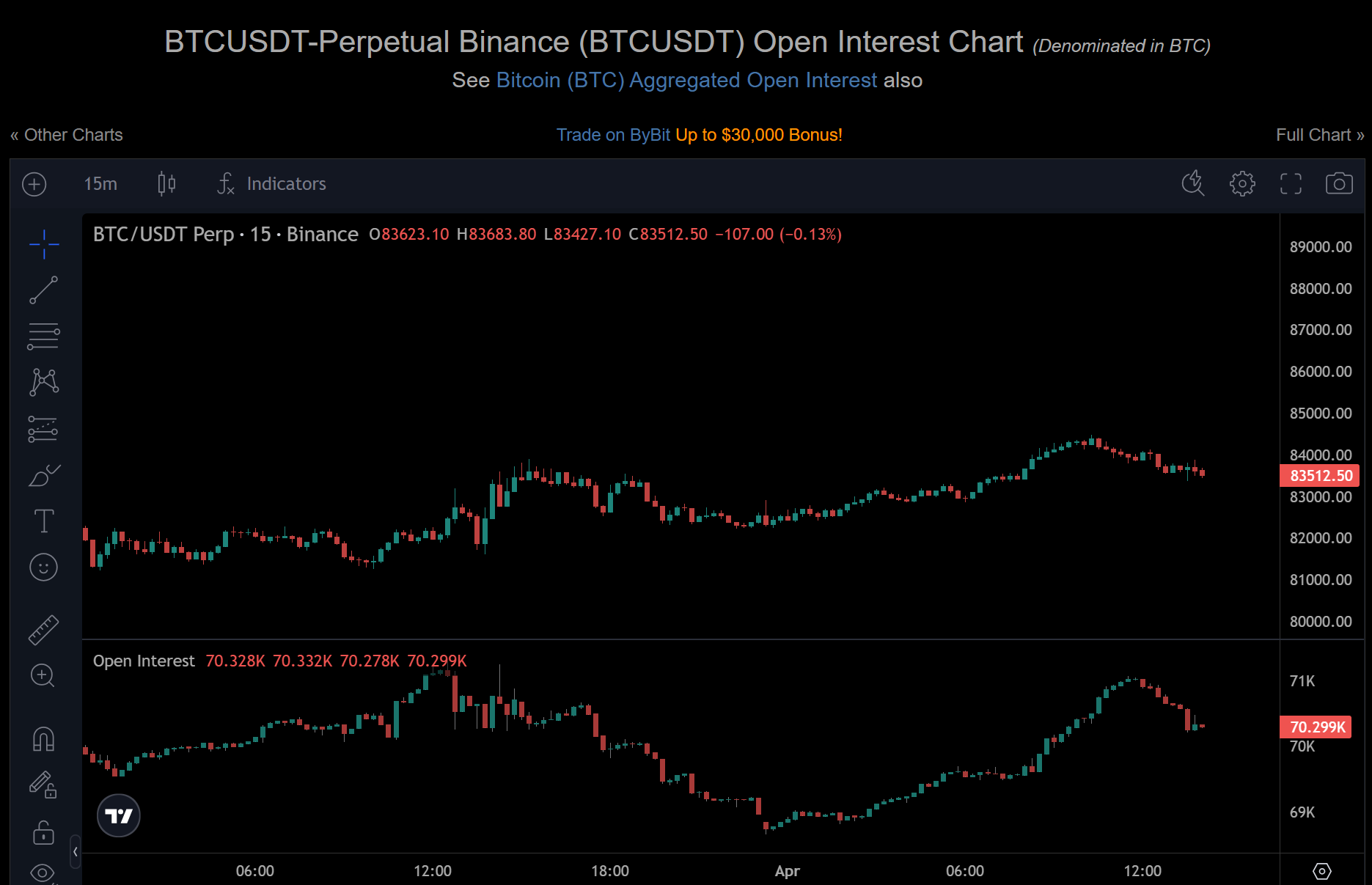1372x885 pixels.
Task: Toggle lock all drawing tools
Action: (43, 832)
